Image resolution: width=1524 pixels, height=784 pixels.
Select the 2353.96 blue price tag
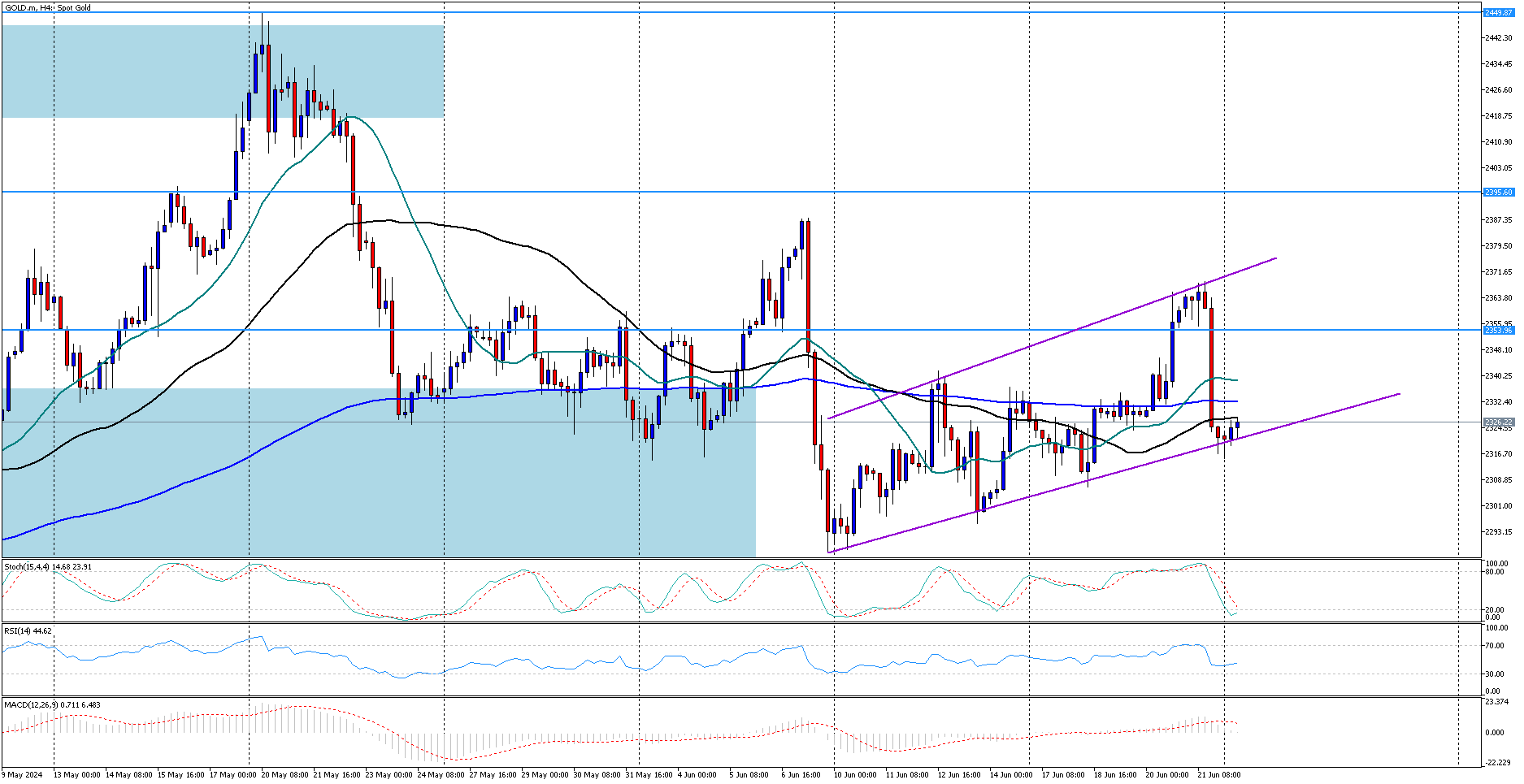point(1498,331)
